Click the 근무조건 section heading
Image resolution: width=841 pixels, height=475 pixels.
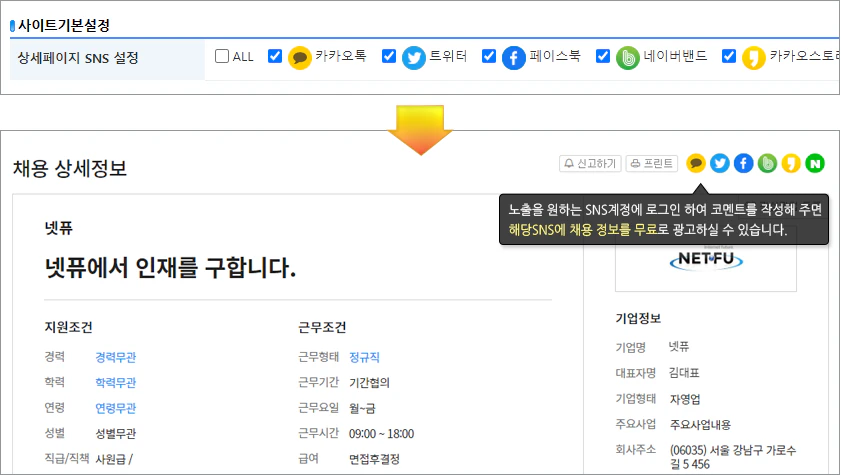(x=322, y=327)
